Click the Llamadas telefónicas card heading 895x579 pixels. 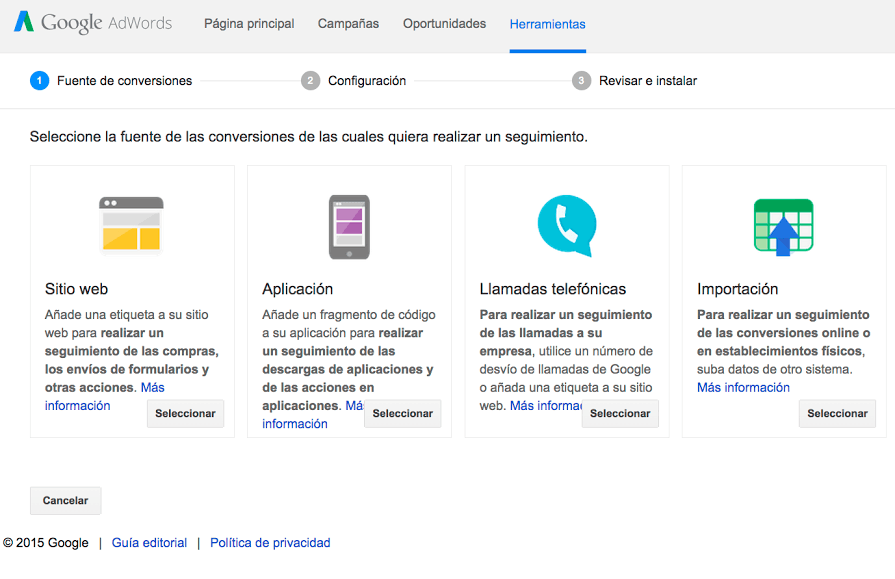[x=553, y=289]
